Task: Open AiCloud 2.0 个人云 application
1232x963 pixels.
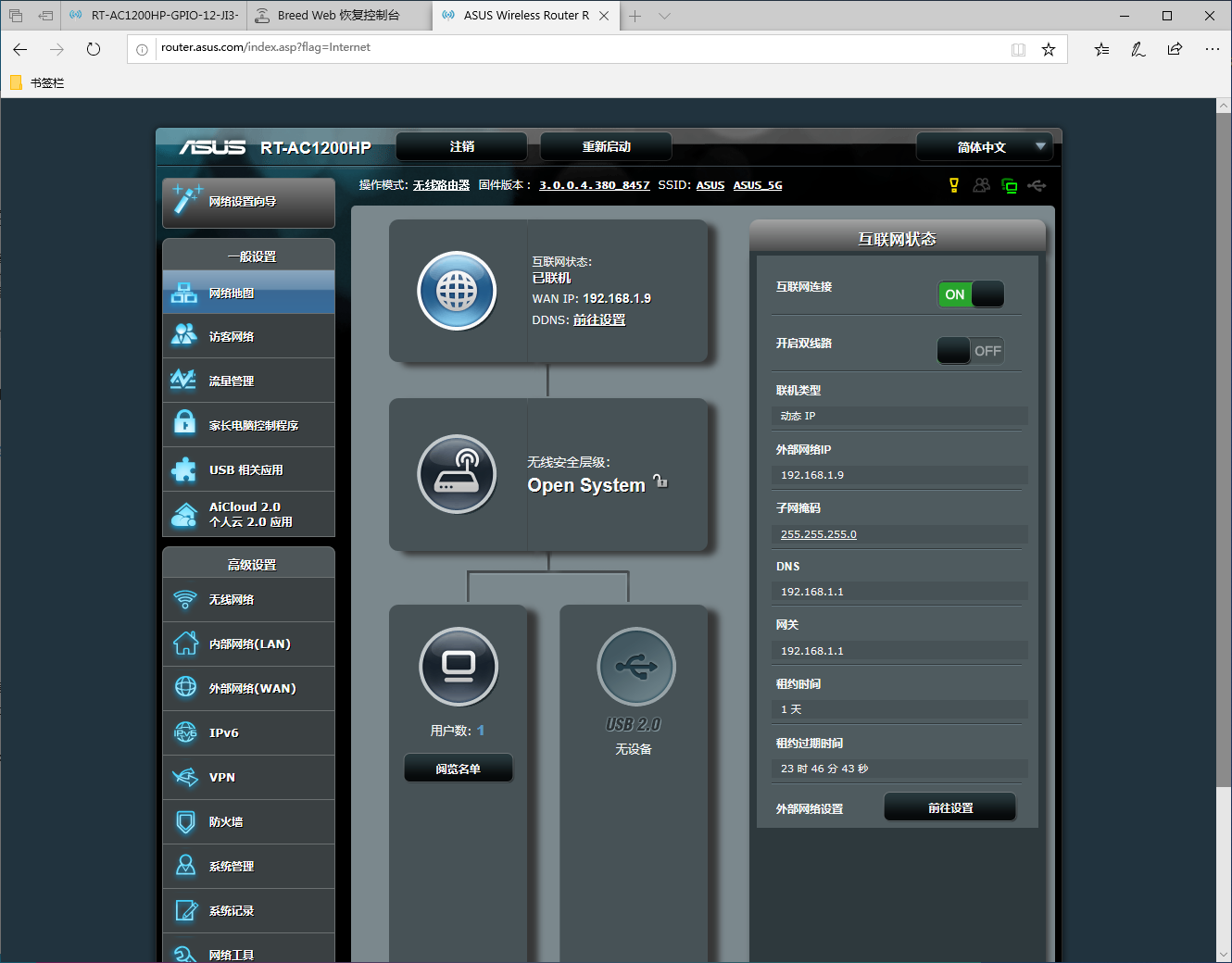Action: (248, 514)
